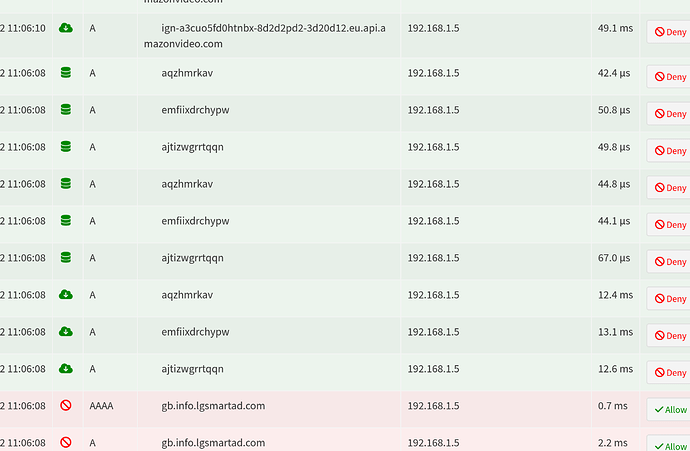Click the cache icon for the 50.8 µs emfiixdrchypw query
Screen dimensions: 690x451
pos(66,110)
